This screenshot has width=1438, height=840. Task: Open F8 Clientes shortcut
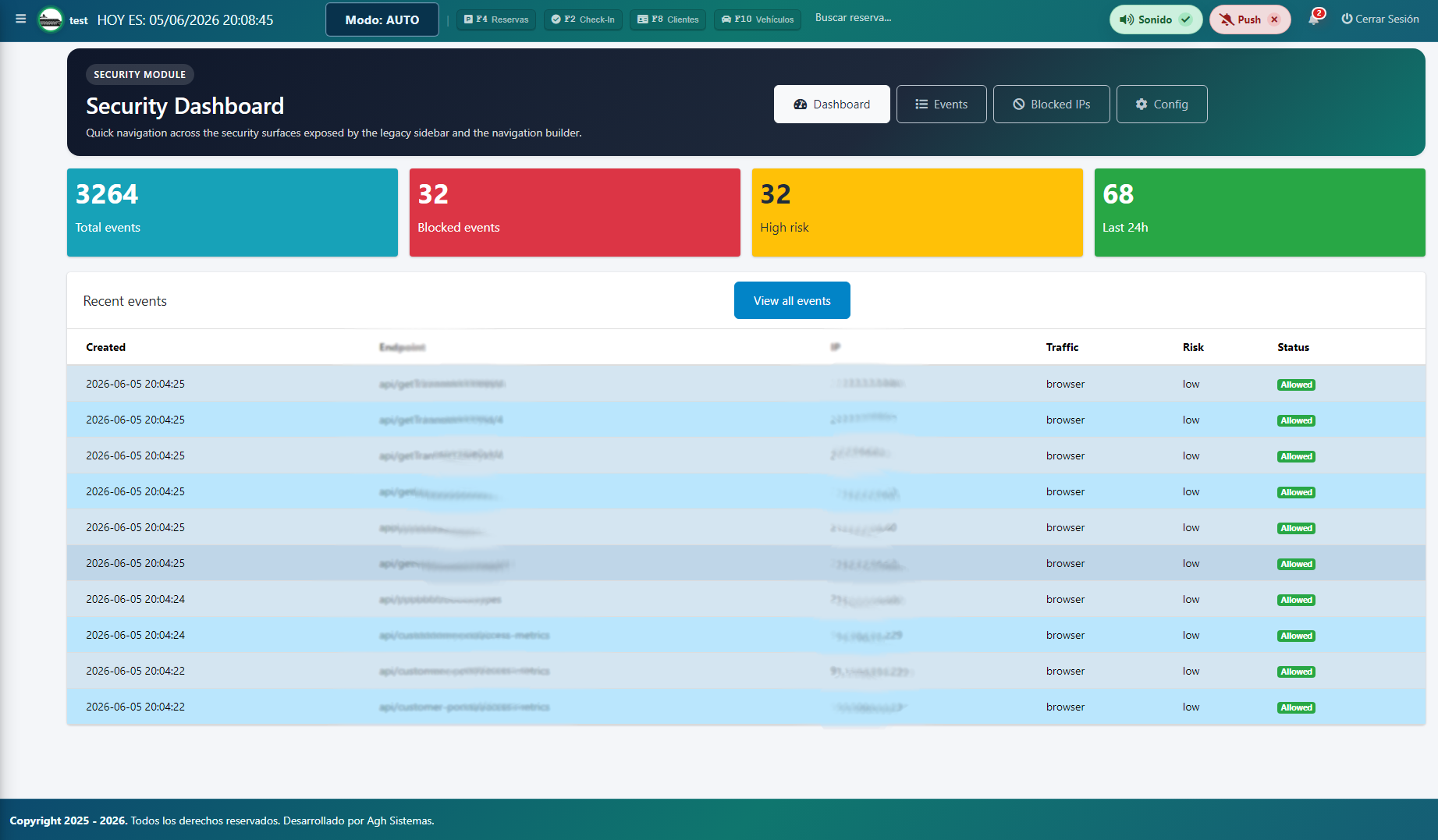(x=668, y=19)
